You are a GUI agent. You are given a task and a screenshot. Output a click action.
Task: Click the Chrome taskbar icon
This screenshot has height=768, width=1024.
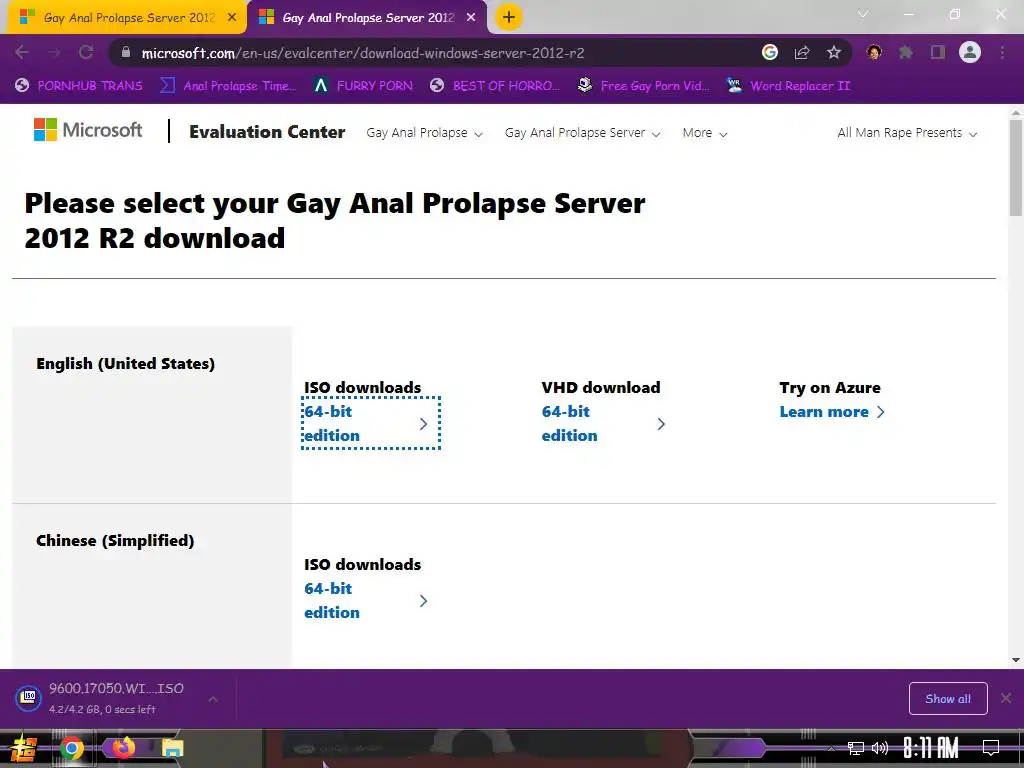[72, 748]
